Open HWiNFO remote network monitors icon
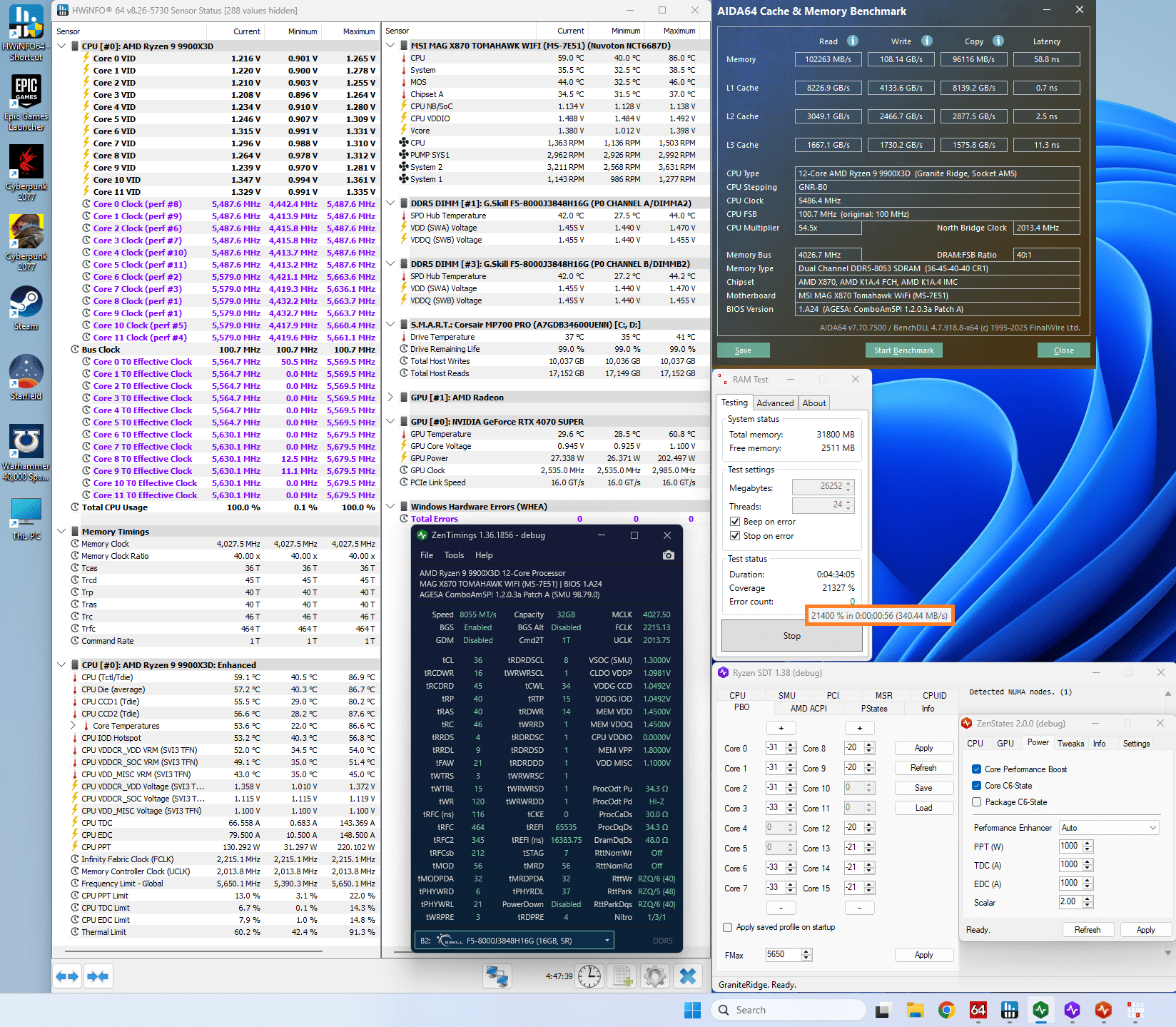The image size is (1176, 1027). pos(497,976)
